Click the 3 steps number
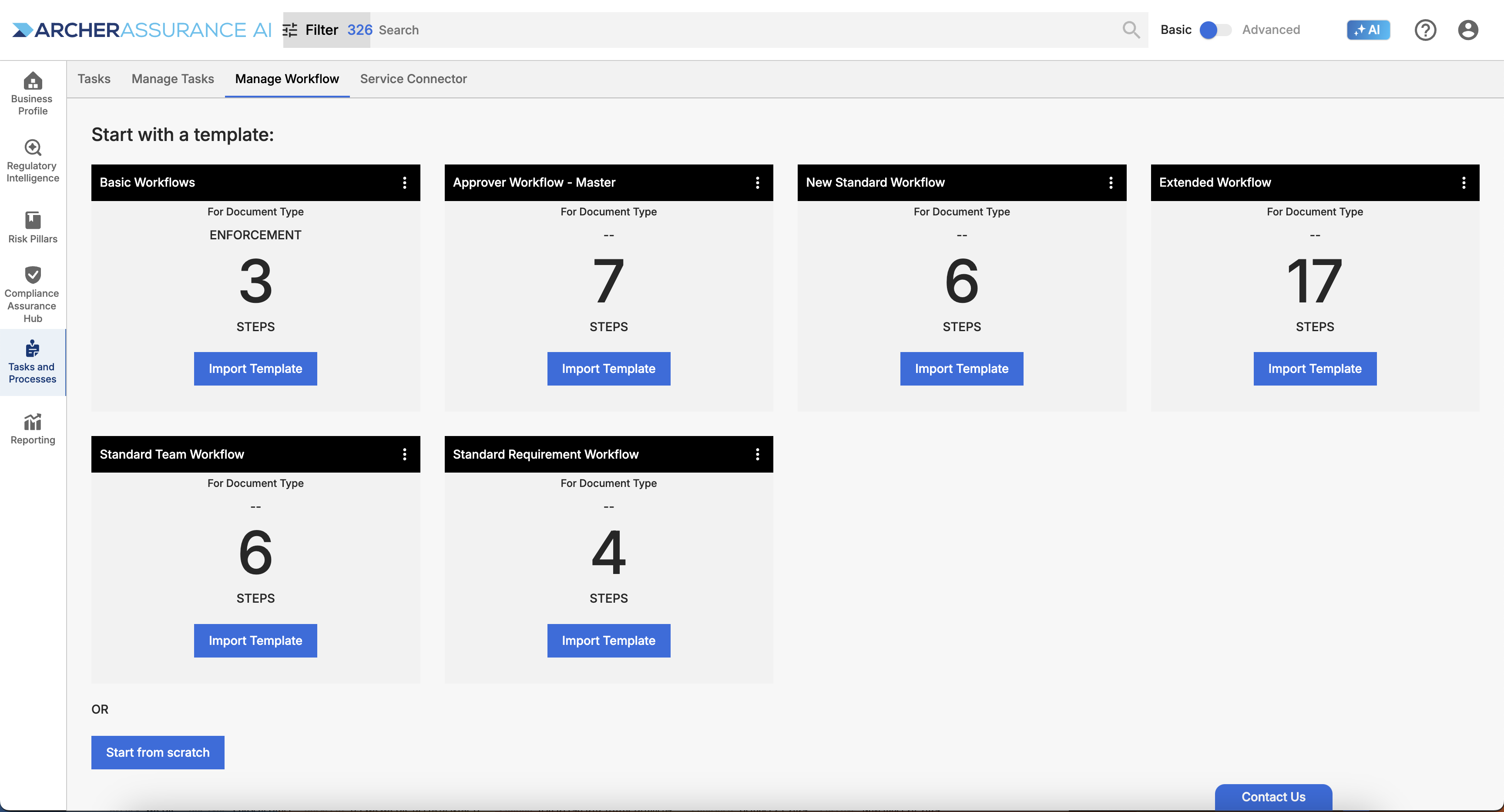The image size is (1504, 812). click(x=255, y=282)
